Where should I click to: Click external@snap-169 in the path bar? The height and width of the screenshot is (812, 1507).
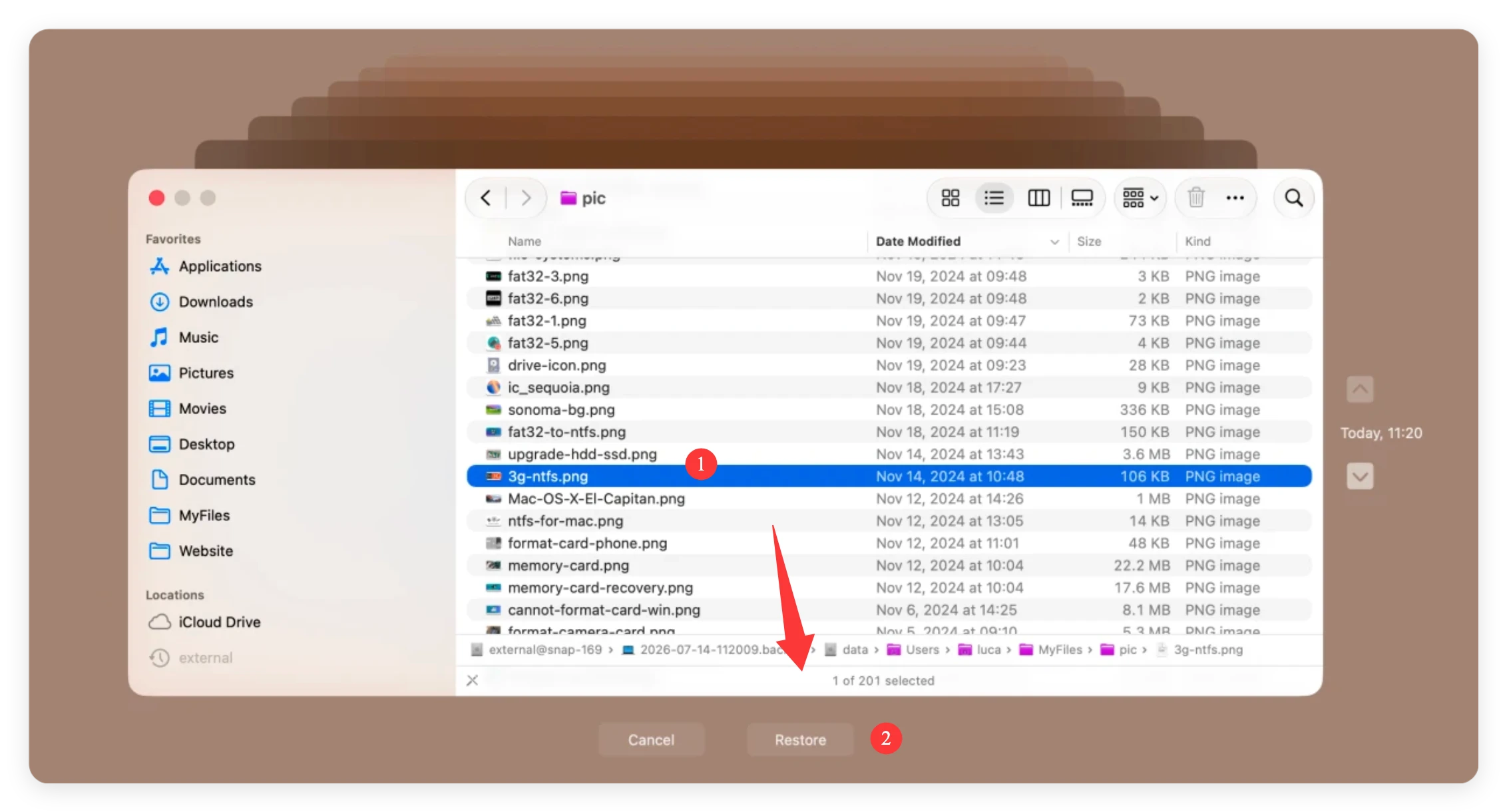(x=537, y=650)
